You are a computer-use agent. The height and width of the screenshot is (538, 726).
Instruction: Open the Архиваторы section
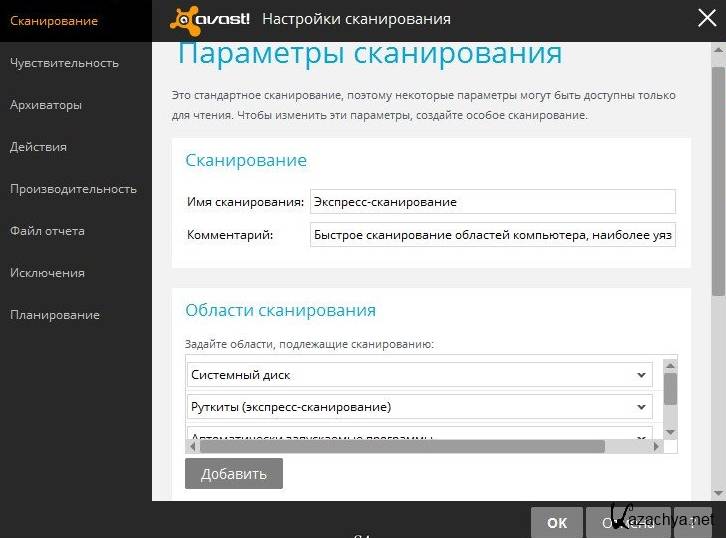click(x=46, y=105)
